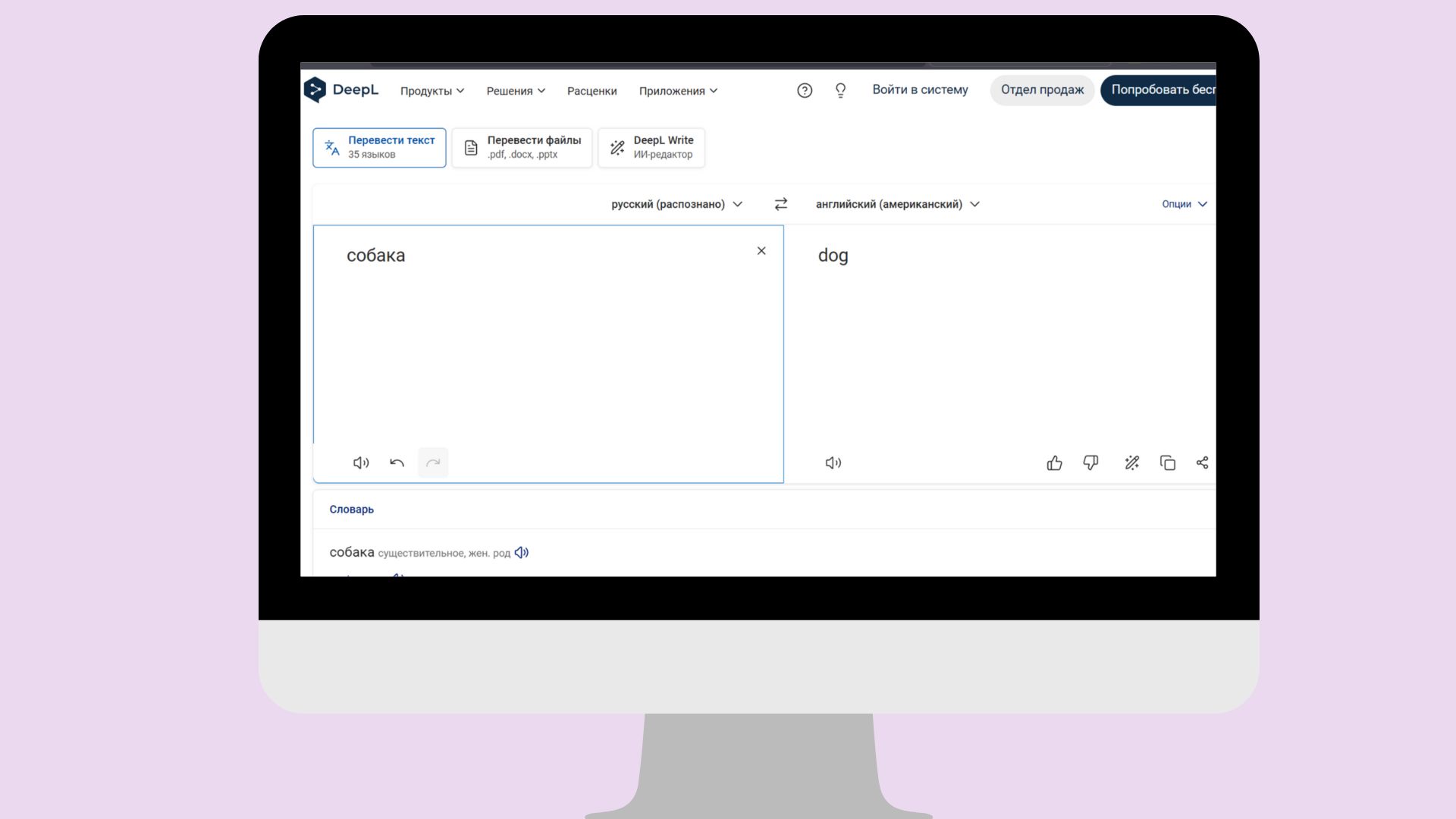The height and width of the screenshot is (819, 1456).
Task: Open the source language dropdown "русский (распознано)"
Action: (x=676, y=203)
